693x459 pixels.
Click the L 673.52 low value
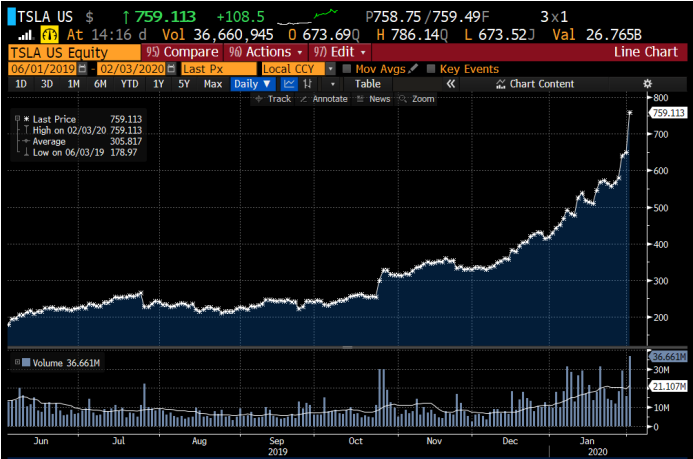click(499, 34)
